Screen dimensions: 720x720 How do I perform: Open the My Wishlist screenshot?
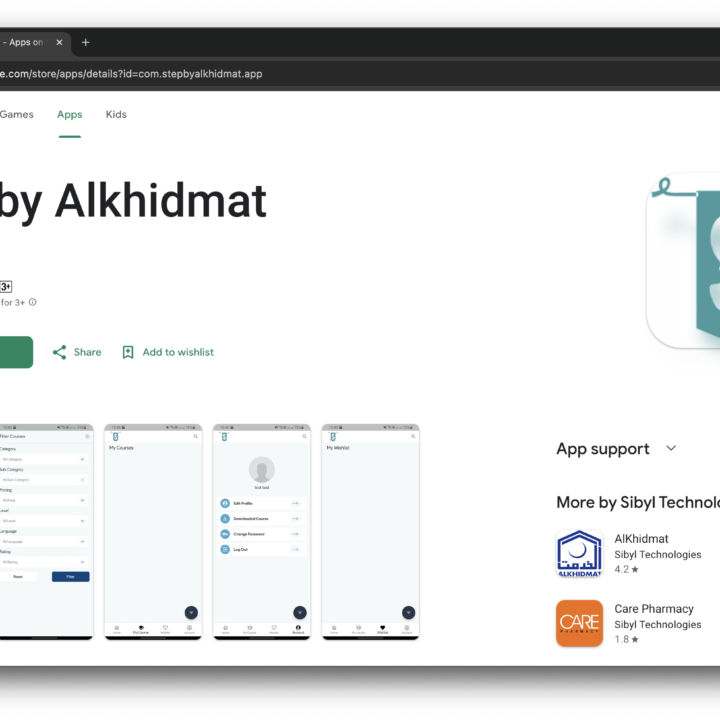pos(371,532)
